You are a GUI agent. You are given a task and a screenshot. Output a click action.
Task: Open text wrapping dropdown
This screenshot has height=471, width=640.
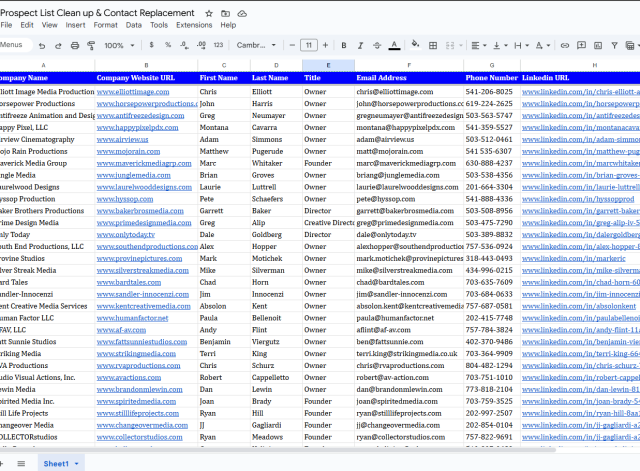(521, 45)
